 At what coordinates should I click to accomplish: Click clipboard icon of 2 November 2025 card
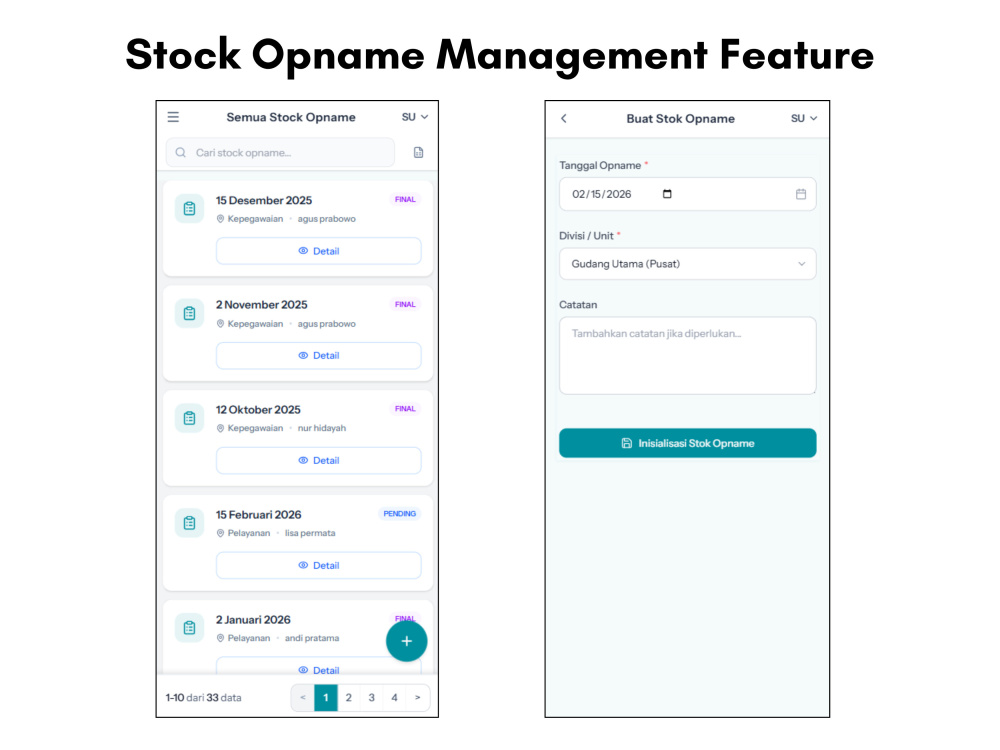(189, 313)
